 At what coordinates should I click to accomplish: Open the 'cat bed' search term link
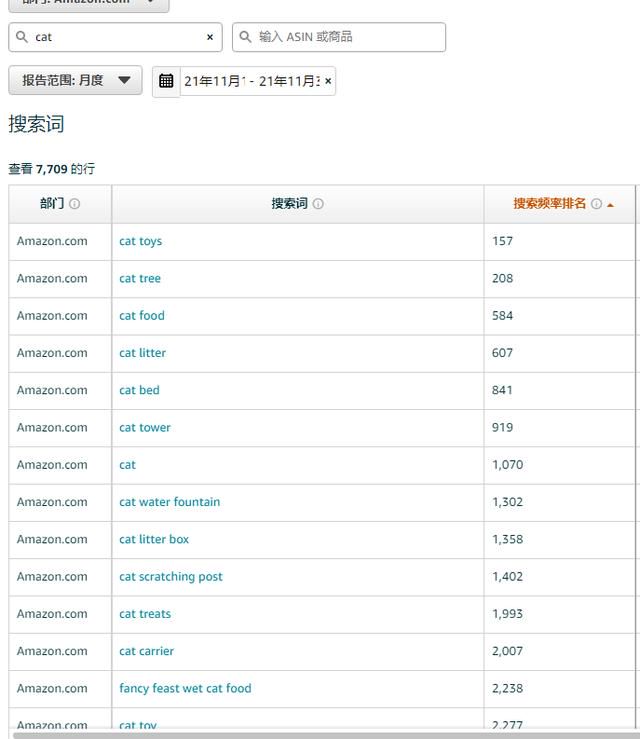139,390
